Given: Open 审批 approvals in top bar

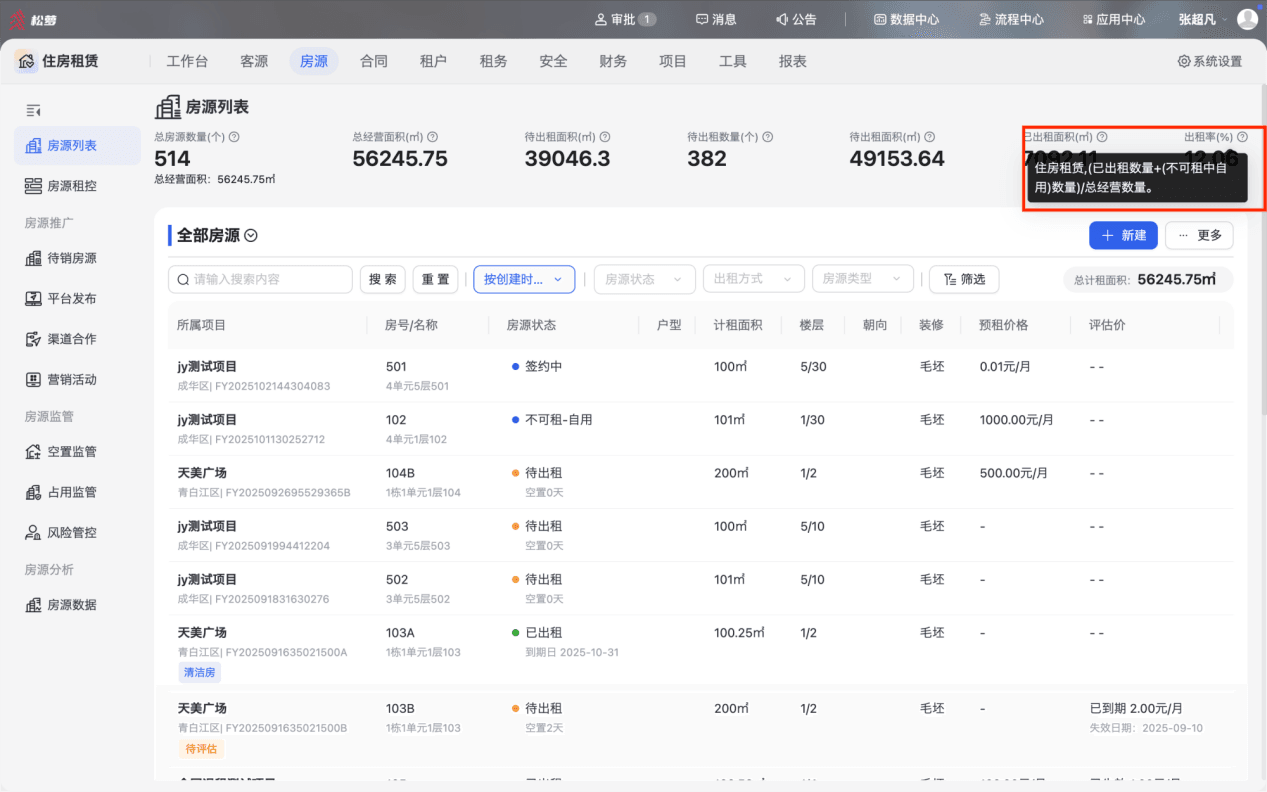Looking at the screenshot, I should 625,19.
